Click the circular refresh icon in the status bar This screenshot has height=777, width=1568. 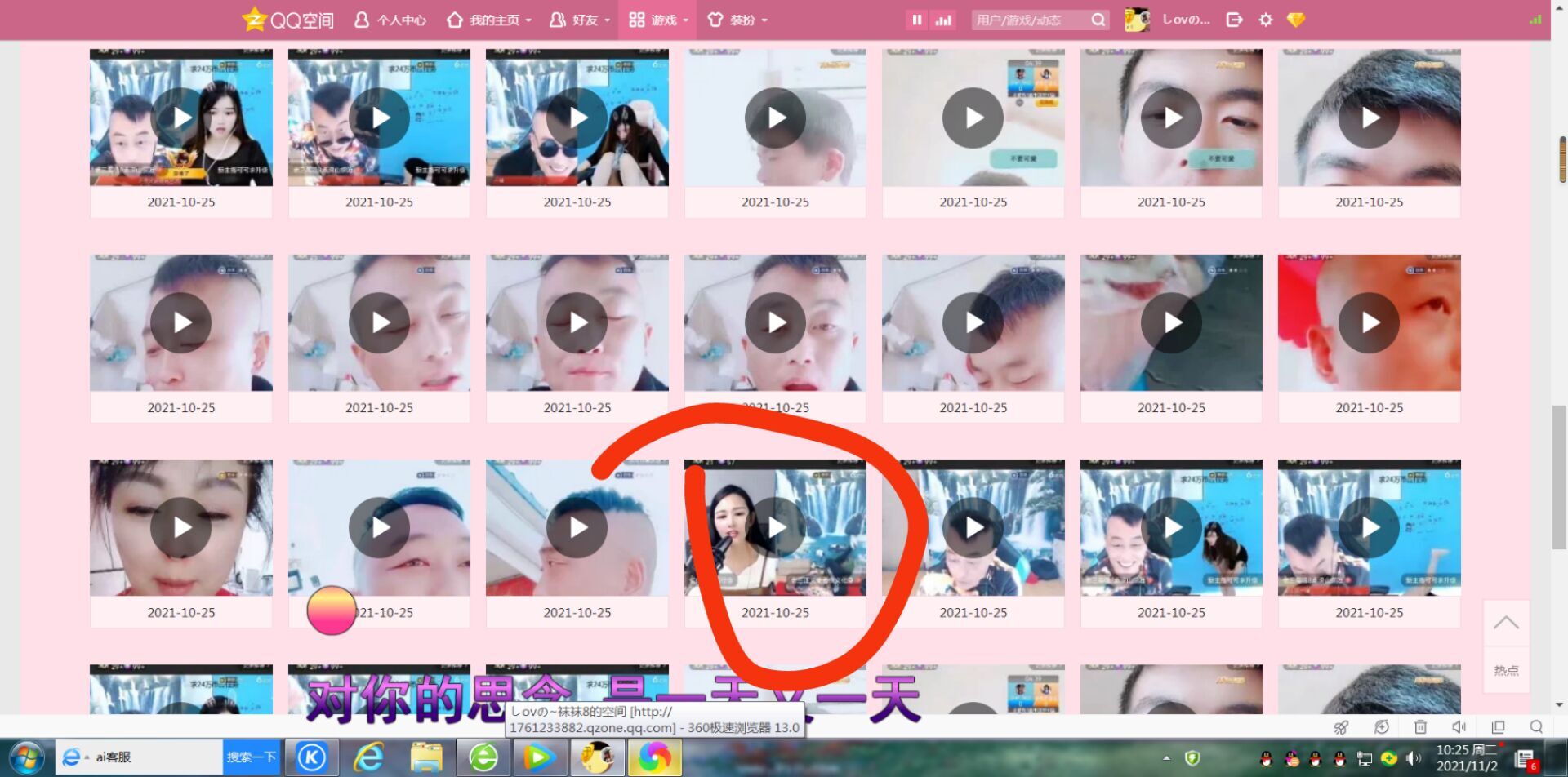[x=1381, y=726]
